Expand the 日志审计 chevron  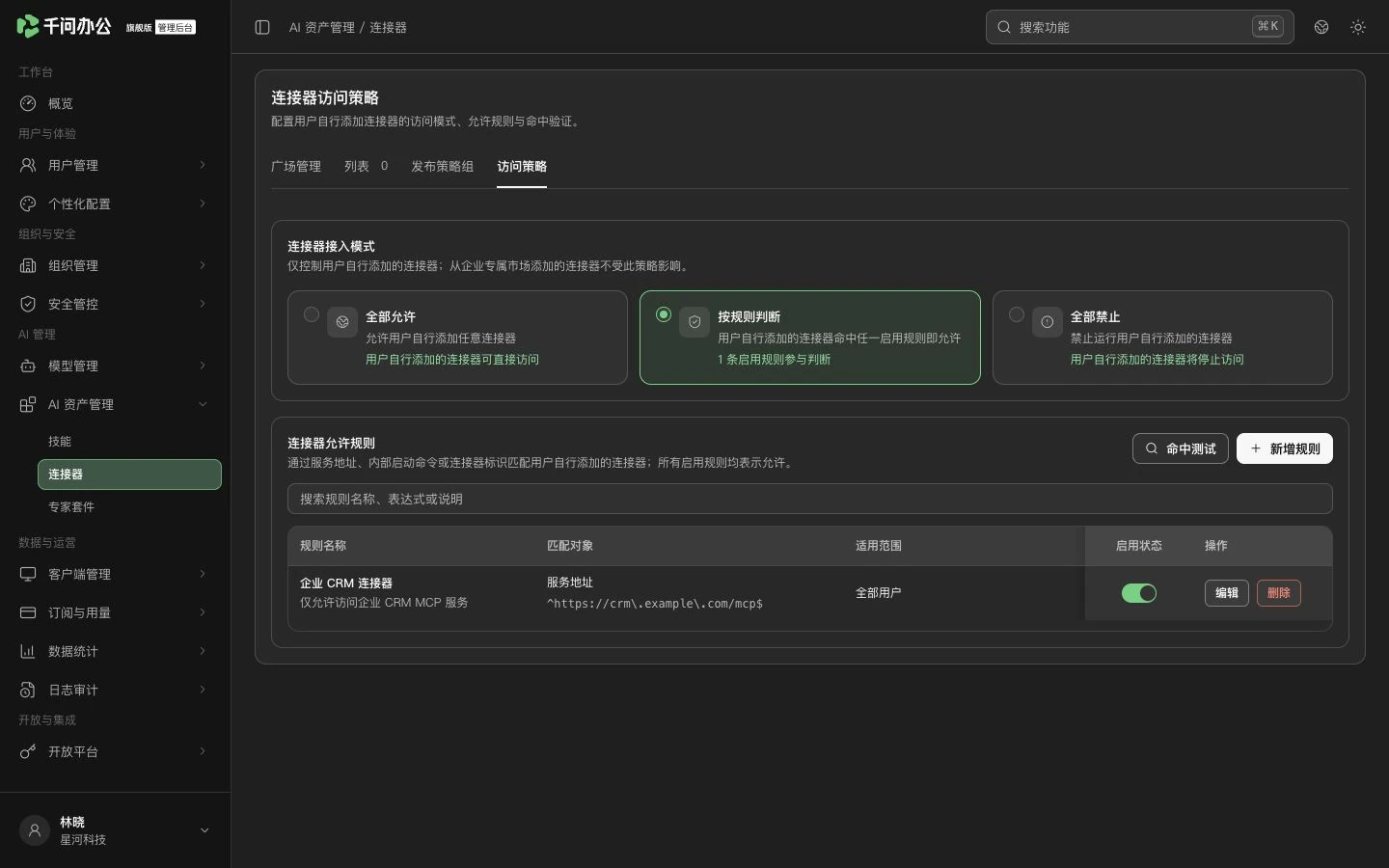(x=203, y=690)
